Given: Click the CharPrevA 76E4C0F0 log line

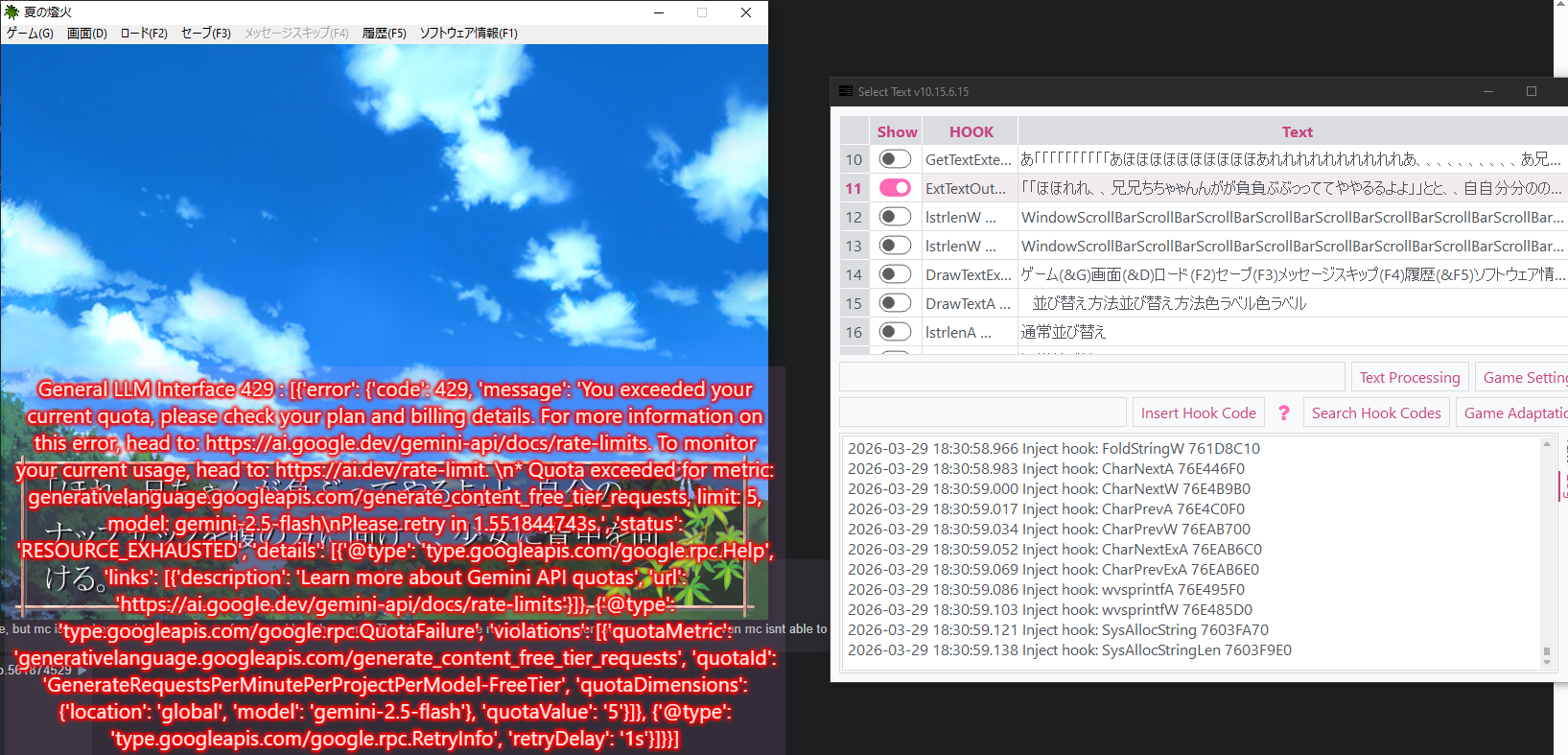Looking at the screenshot, I should 1046,508.
